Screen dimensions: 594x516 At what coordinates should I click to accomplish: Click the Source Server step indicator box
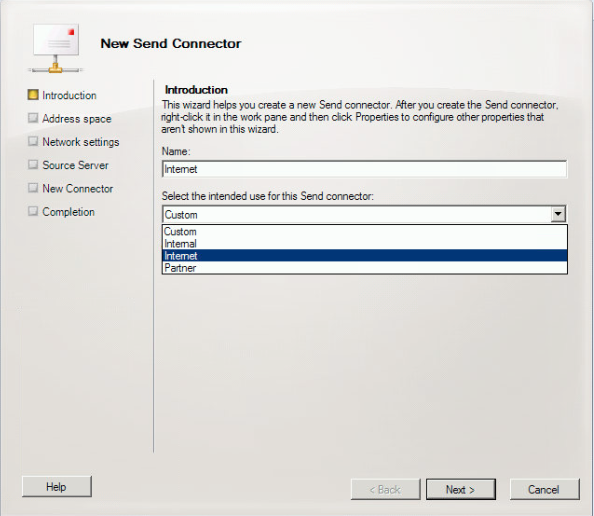pos(33,164)
